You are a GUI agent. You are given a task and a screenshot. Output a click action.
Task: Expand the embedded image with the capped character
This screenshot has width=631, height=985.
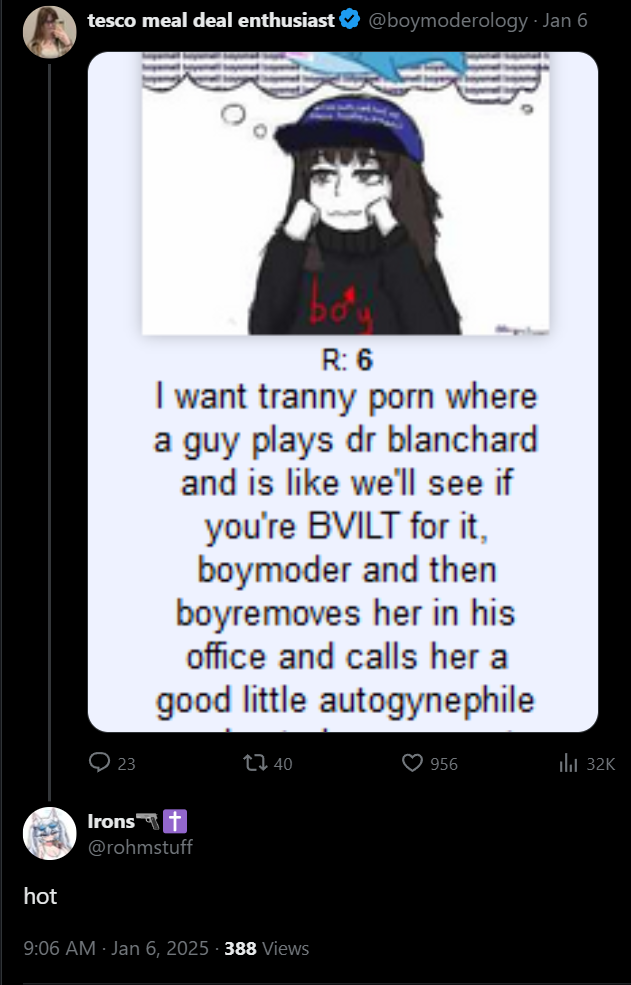click(343, 392)
